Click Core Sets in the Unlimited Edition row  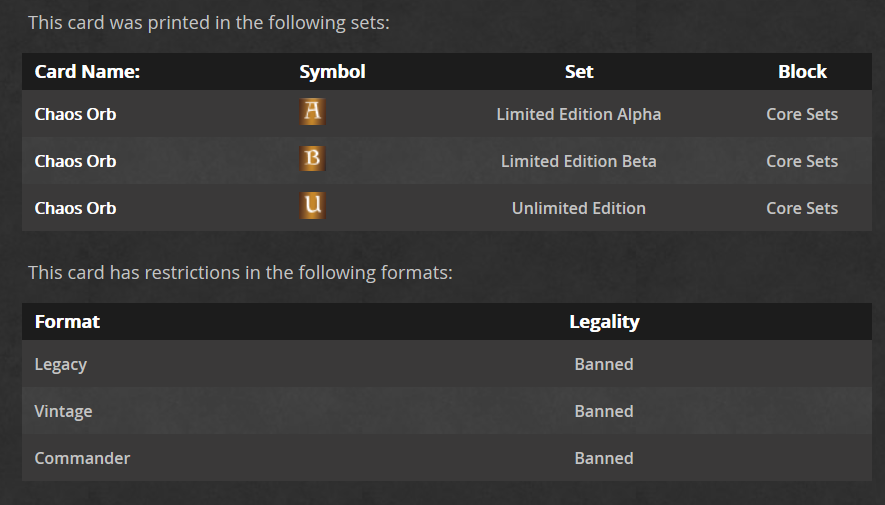coord(802,208)
